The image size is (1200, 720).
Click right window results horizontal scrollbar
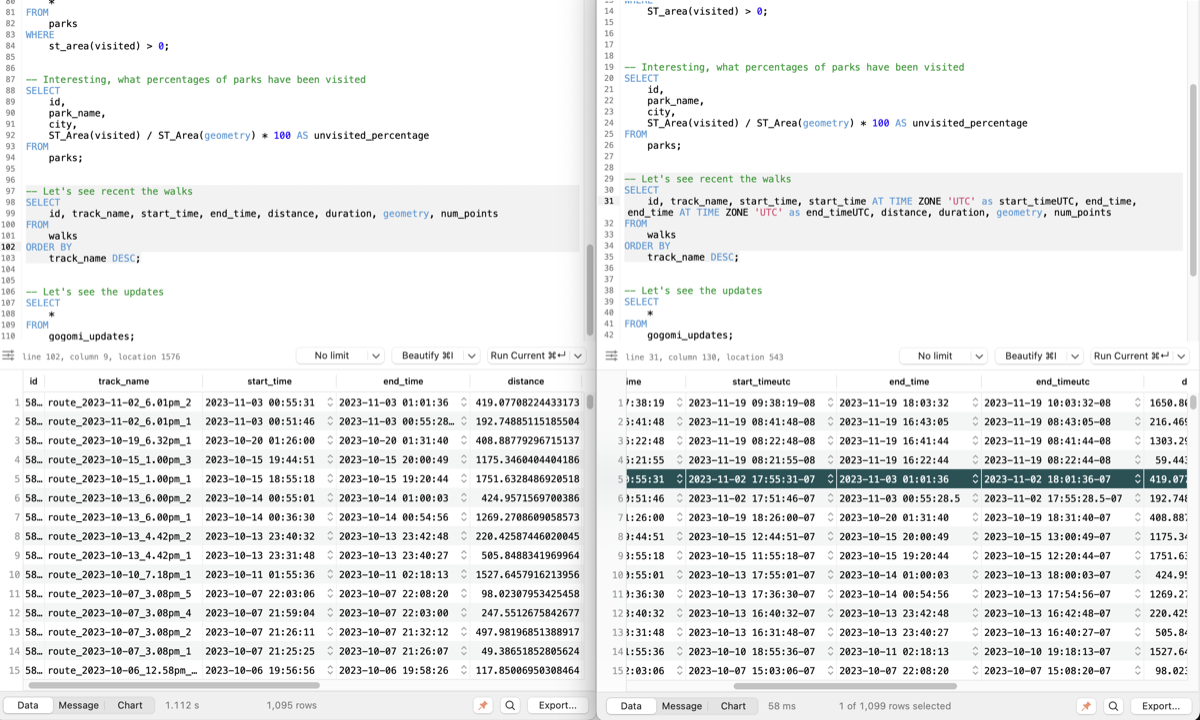pos(845,686)
